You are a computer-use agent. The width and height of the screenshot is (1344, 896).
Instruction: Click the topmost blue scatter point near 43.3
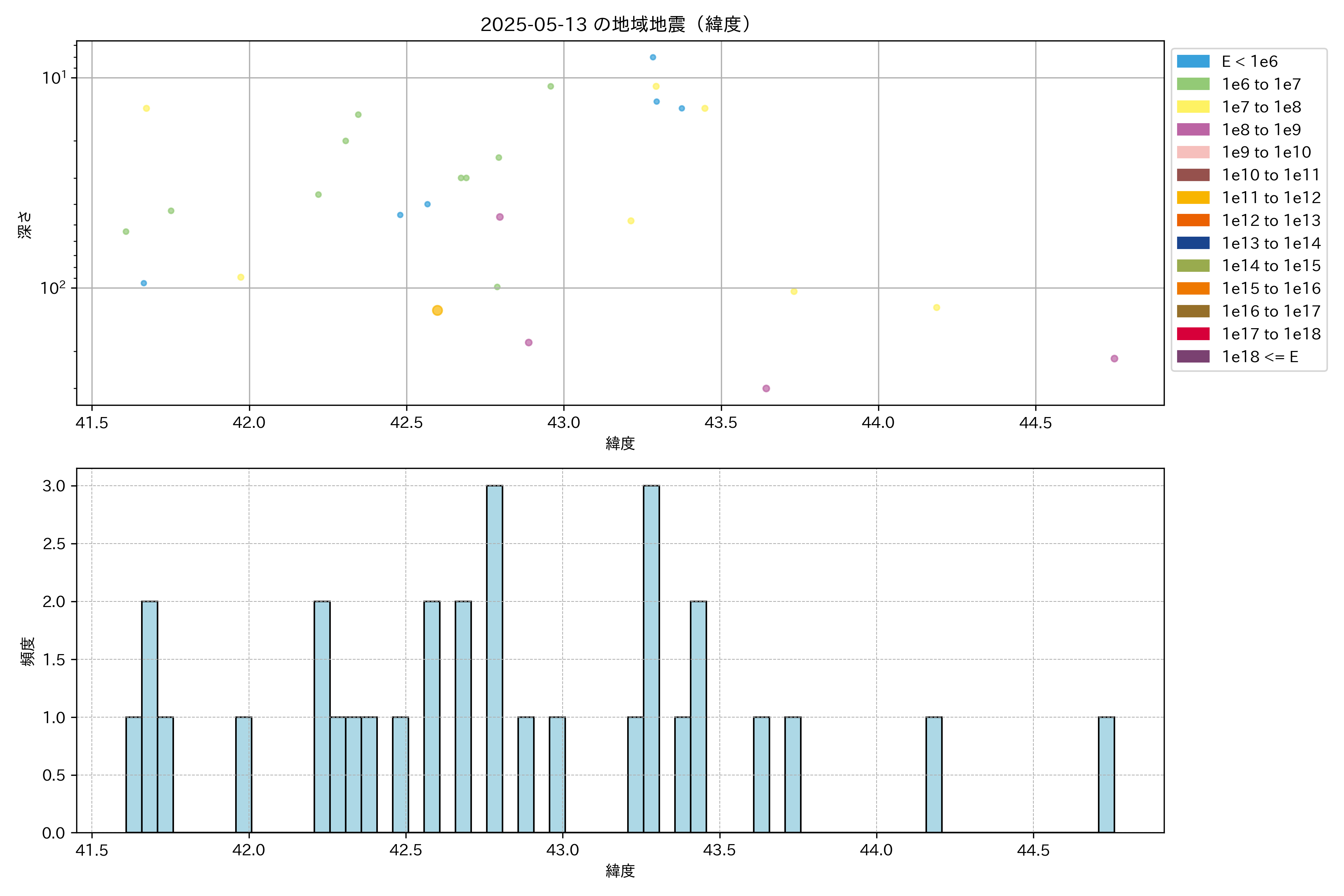653,57
